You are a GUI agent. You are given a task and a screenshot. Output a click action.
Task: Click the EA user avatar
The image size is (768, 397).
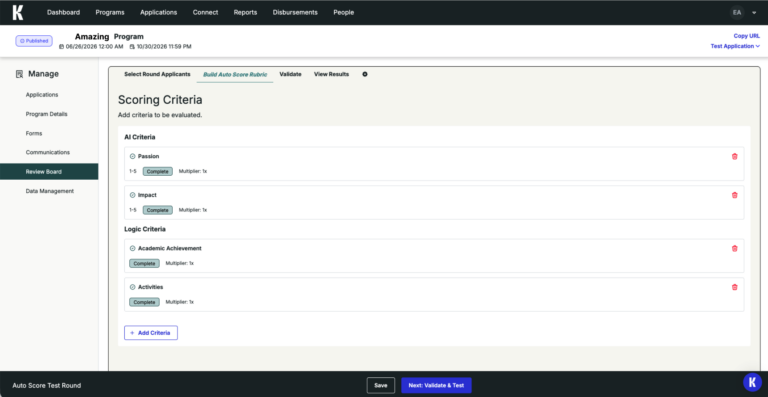point(737,13)
